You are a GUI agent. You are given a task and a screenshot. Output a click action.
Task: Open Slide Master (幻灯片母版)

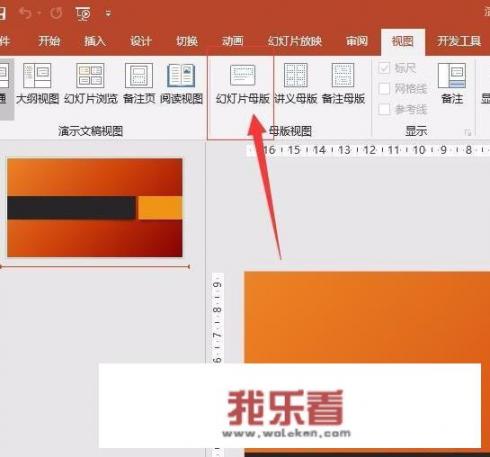tap(243, 84)
